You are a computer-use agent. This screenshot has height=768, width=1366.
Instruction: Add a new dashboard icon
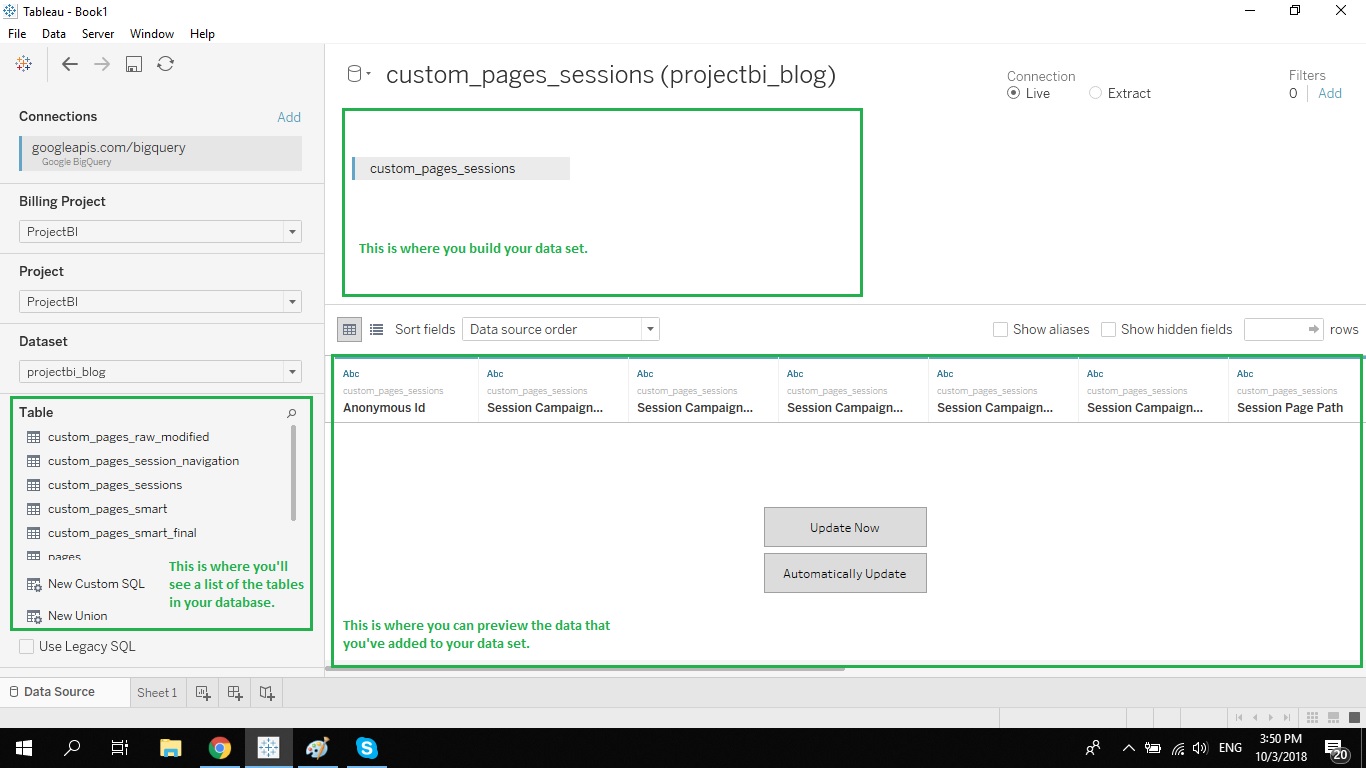235,692
